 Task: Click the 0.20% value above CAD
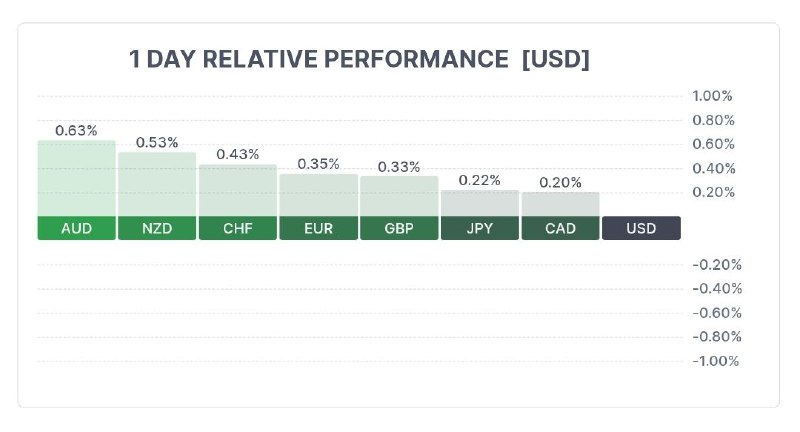[x=560, y=182]
